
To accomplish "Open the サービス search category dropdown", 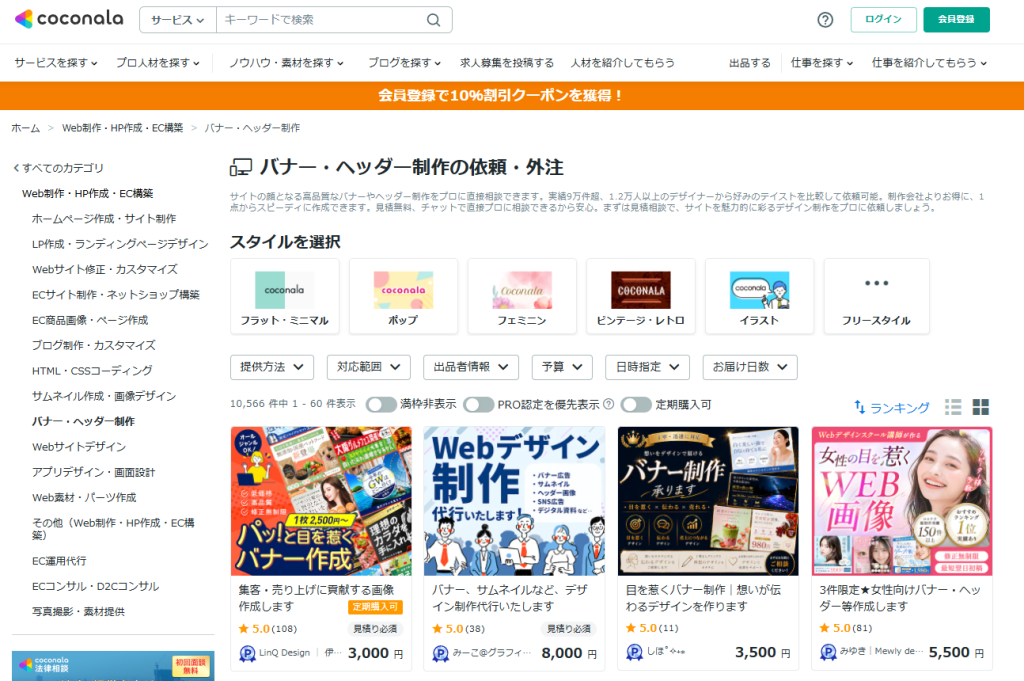I will tap(178, 20).
